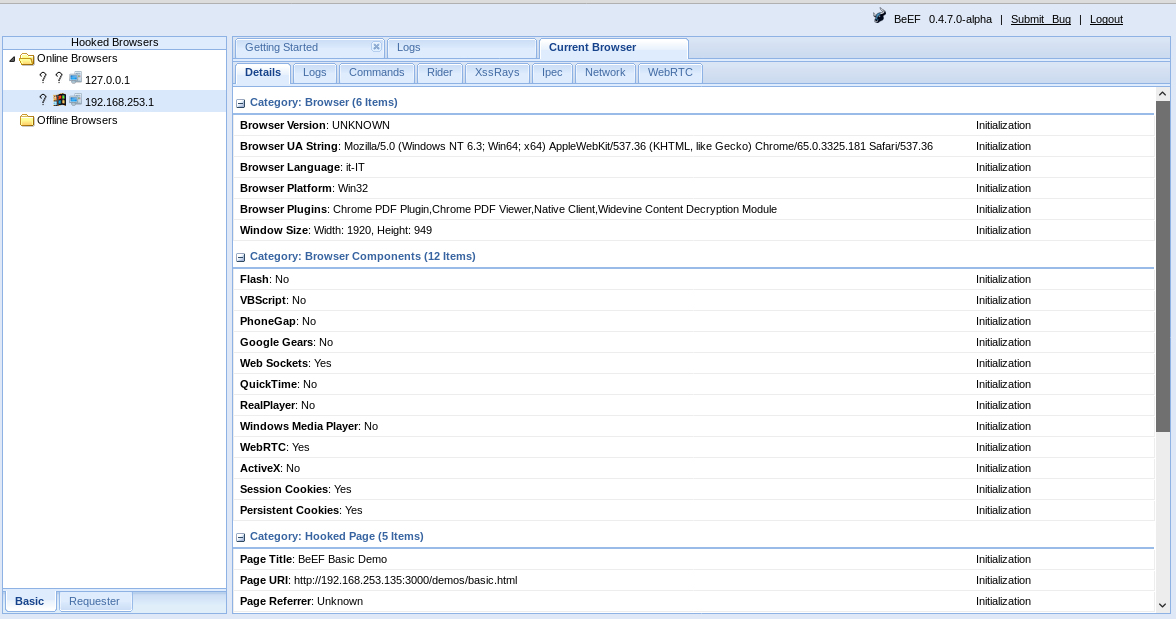Click the Offline Browsers folder icon

click(27, 121)
